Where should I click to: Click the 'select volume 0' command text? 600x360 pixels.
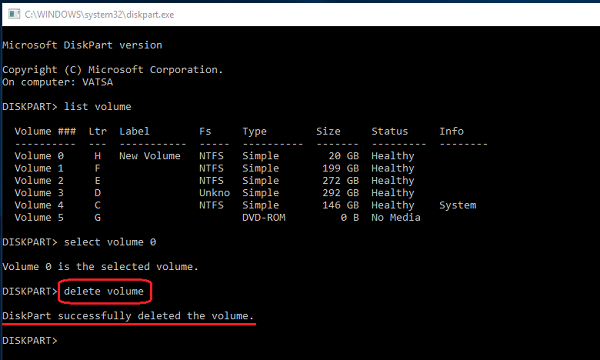coord(110,242)
